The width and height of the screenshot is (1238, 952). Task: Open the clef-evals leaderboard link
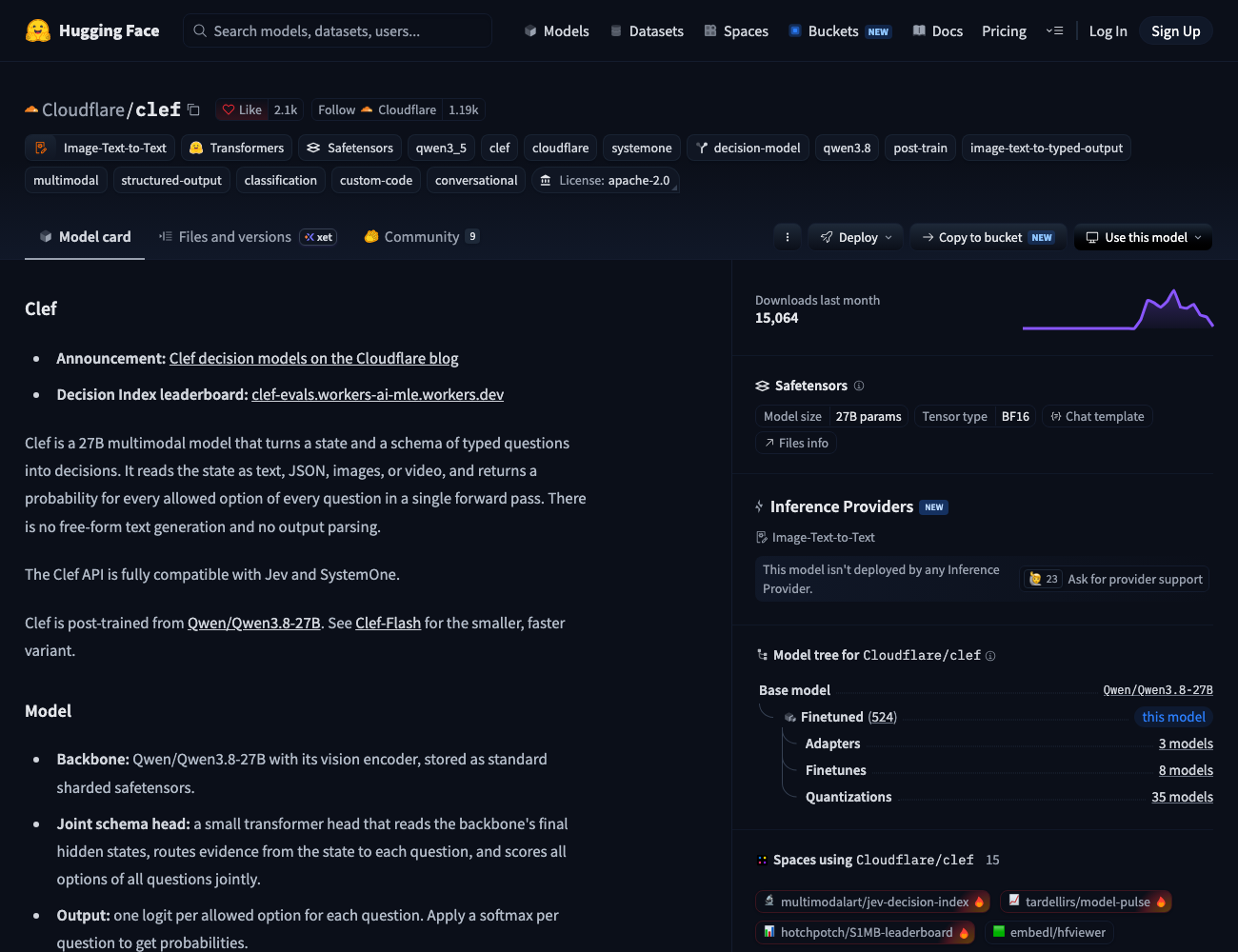[377, 394]
